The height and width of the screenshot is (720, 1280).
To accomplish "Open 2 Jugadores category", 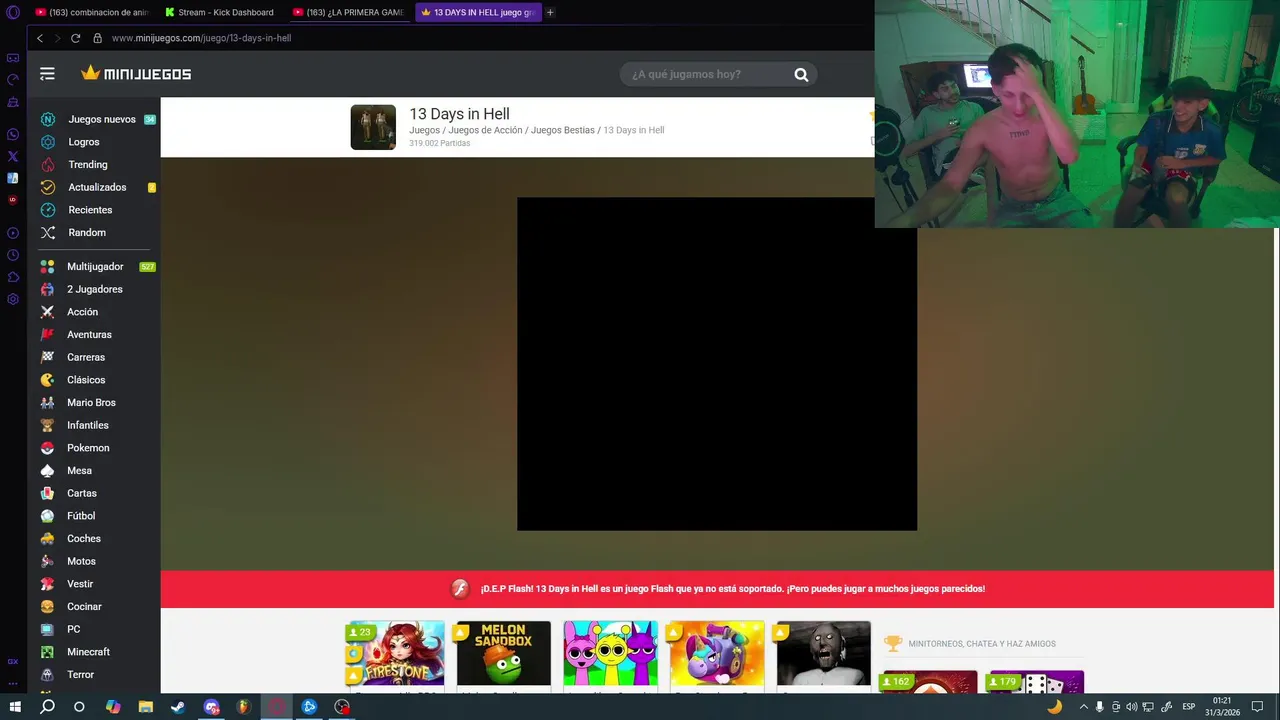I will click(94, 289).
